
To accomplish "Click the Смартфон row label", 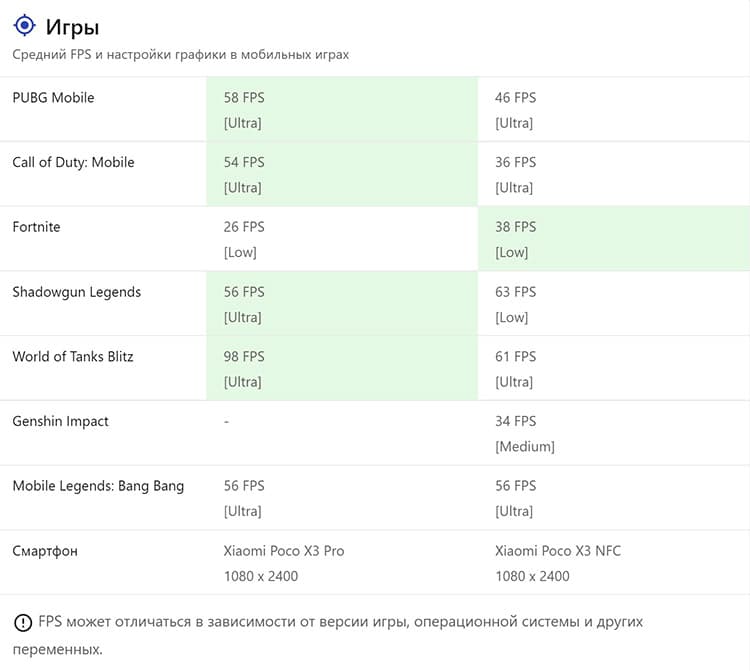I will pos(45,551).
